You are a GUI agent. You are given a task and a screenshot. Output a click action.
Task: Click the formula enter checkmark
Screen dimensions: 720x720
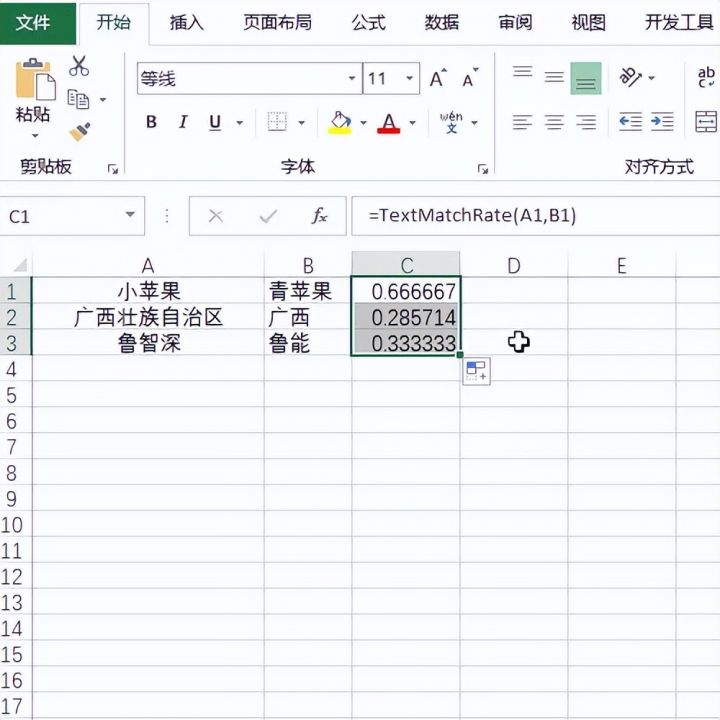(x=268, y=216)
